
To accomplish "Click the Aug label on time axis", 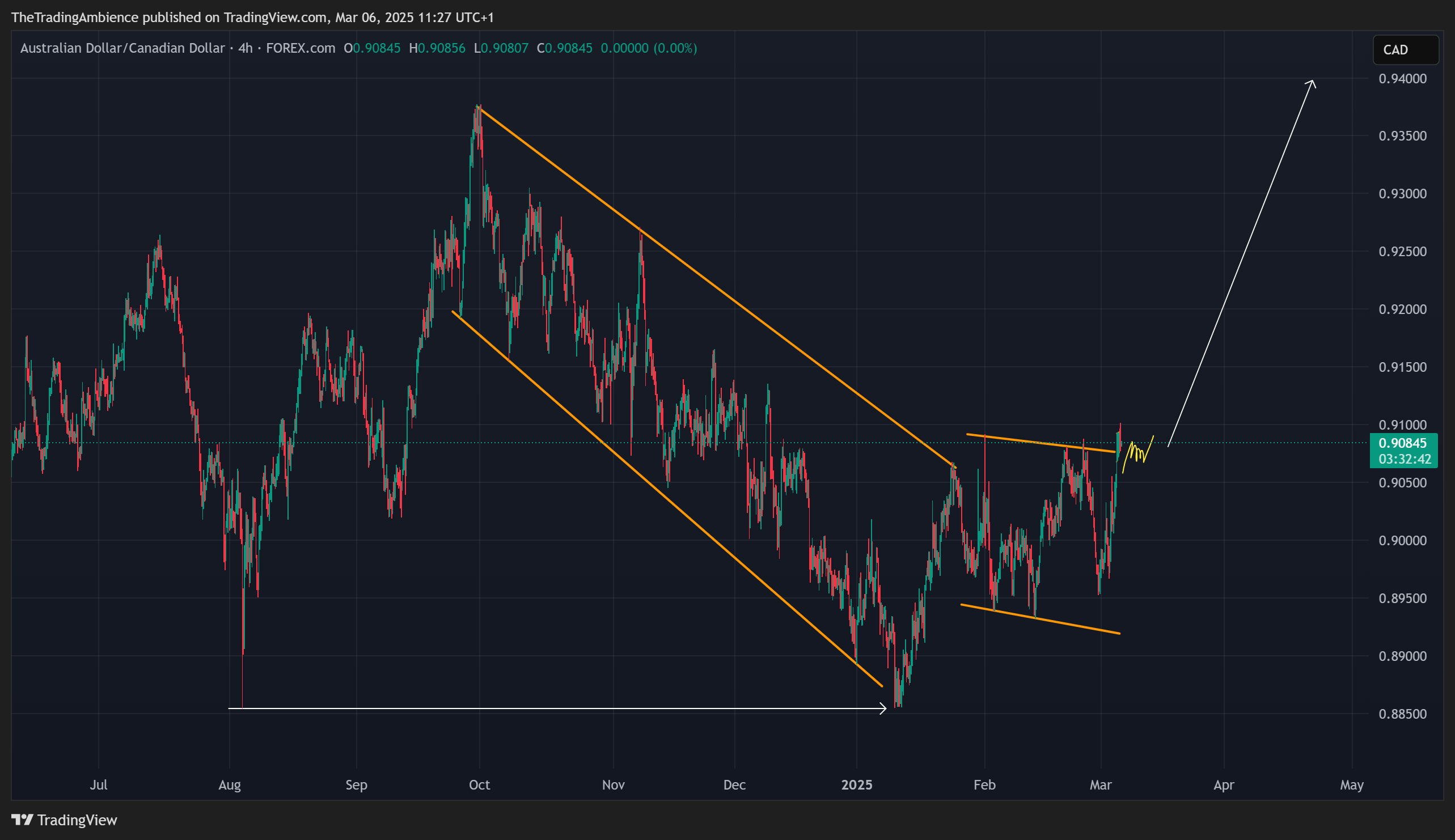I will pyautogui.click(x=230, y=784).
